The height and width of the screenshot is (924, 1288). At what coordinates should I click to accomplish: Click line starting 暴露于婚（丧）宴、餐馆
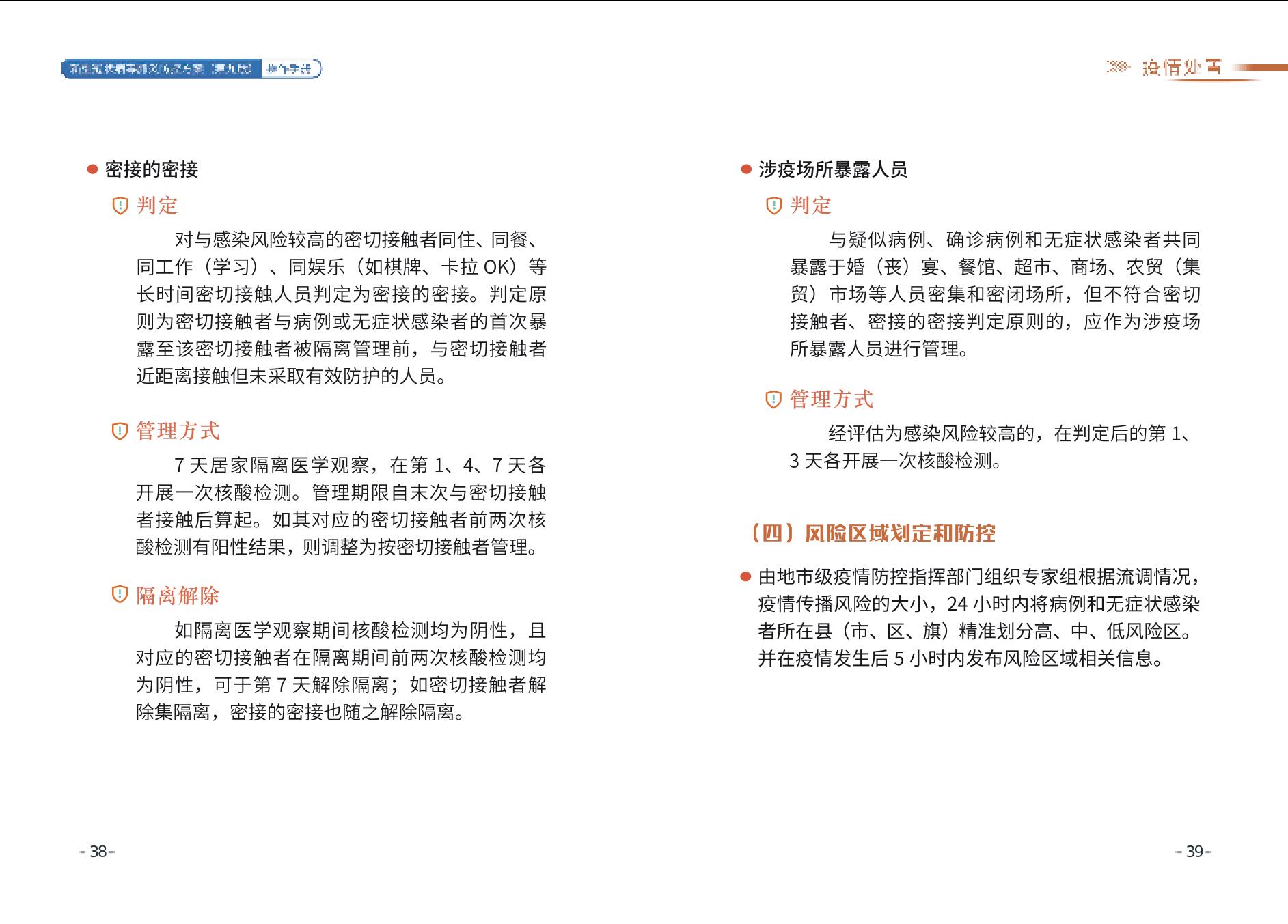coord(995,267)
